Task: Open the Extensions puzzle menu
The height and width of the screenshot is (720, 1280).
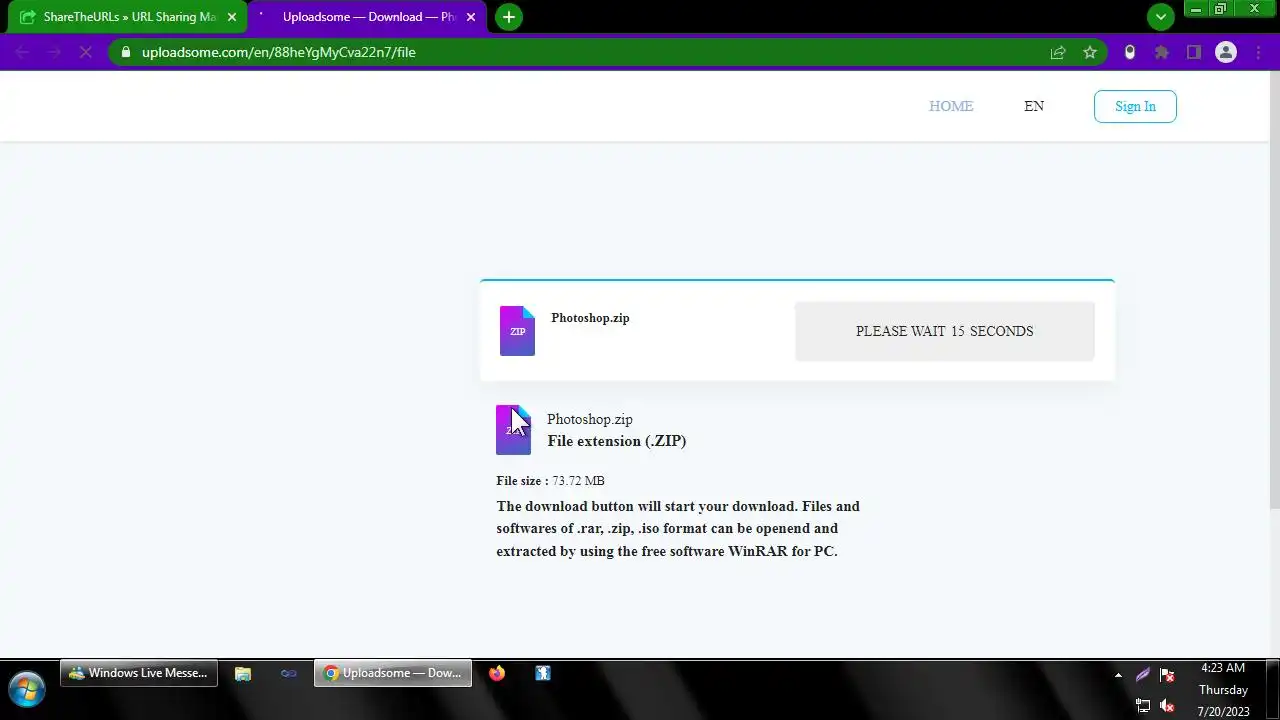Action: click(1162, 52)
